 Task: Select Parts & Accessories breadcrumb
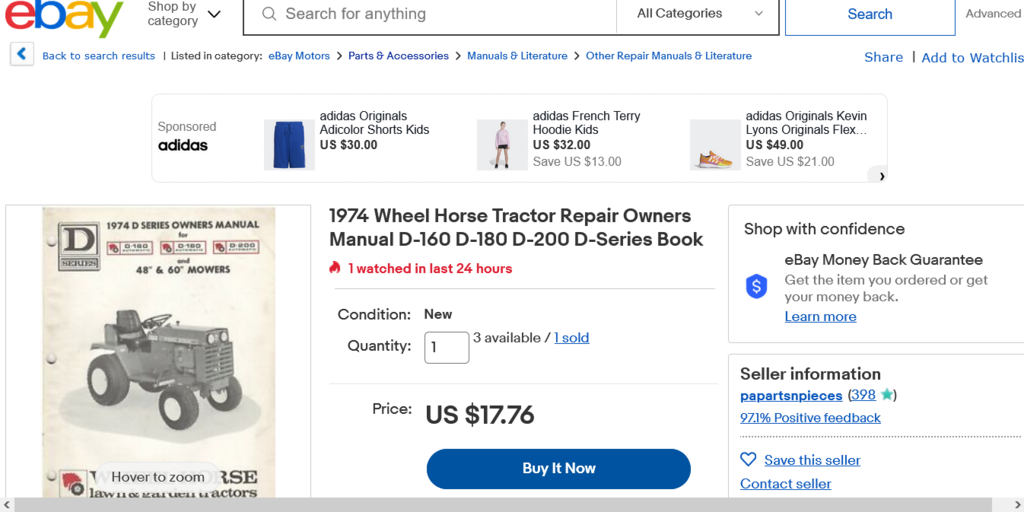(x=398, y=56)
